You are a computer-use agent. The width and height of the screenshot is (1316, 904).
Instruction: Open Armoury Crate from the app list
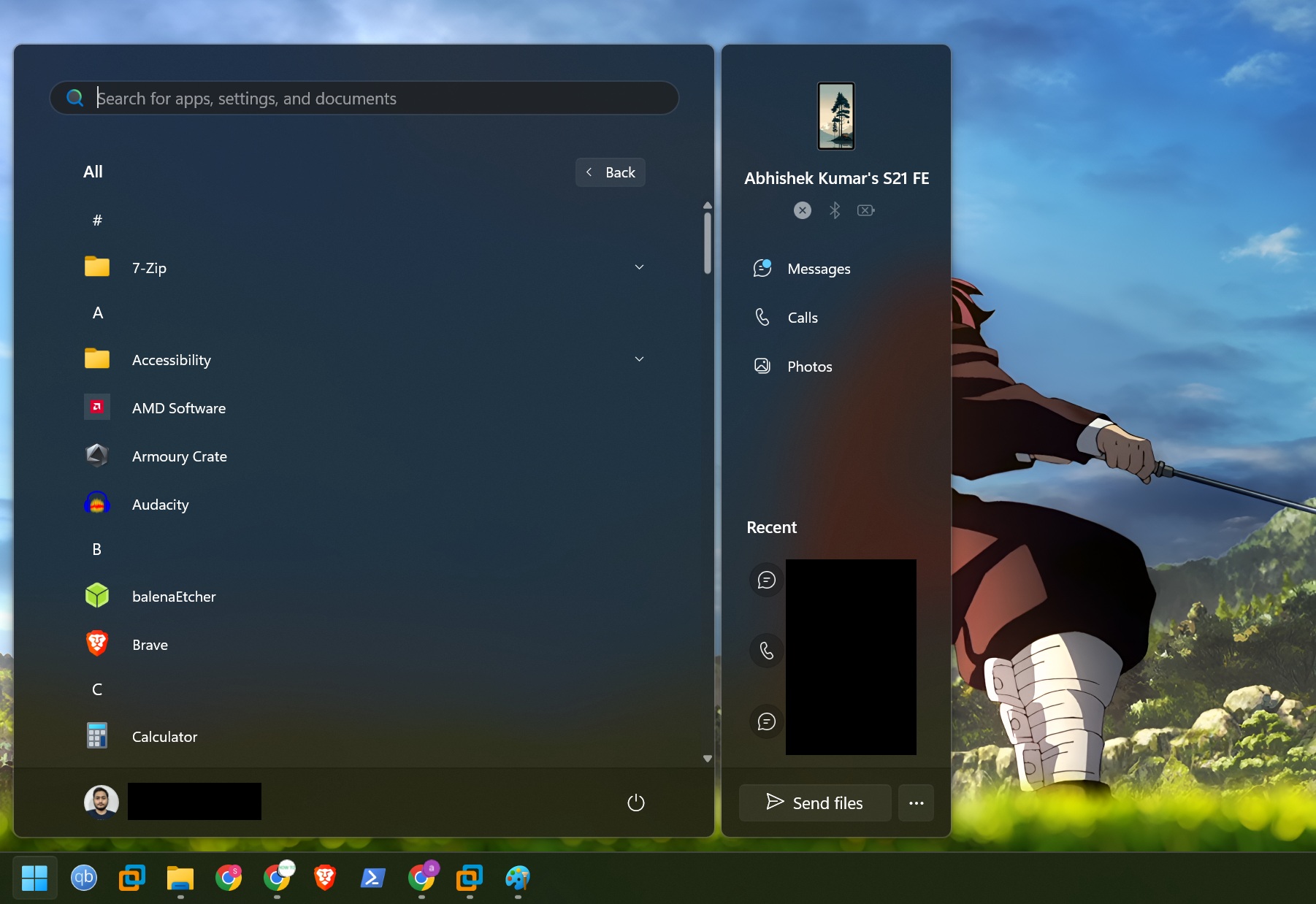click(179, 456)
